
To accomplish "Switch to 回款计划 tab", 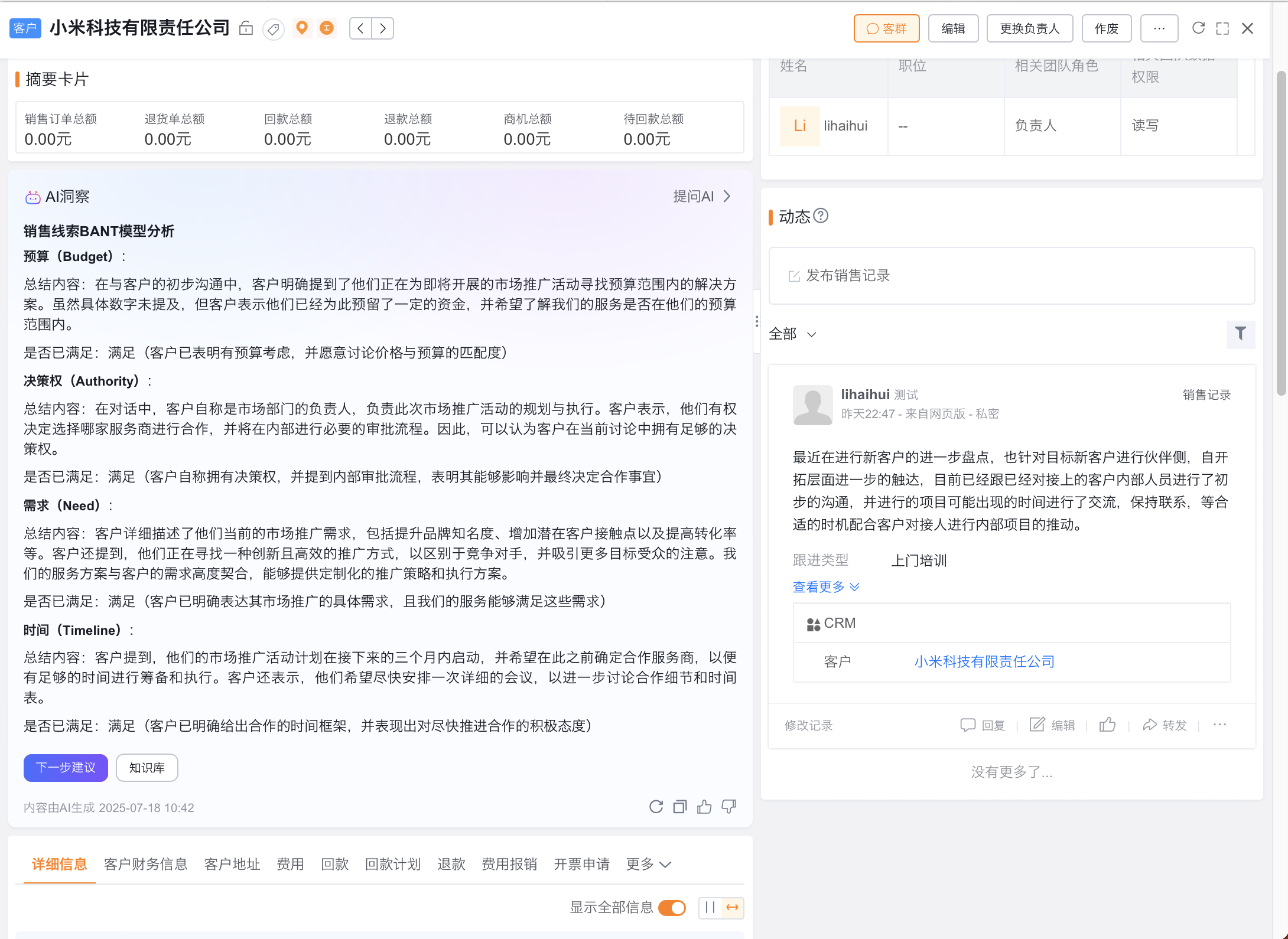I will coord(392,865).
